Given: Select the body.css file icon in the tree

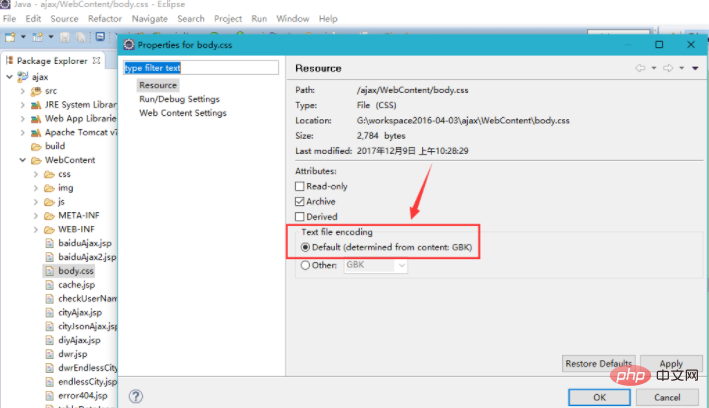Looking at the screenshot, I should 50,271.
